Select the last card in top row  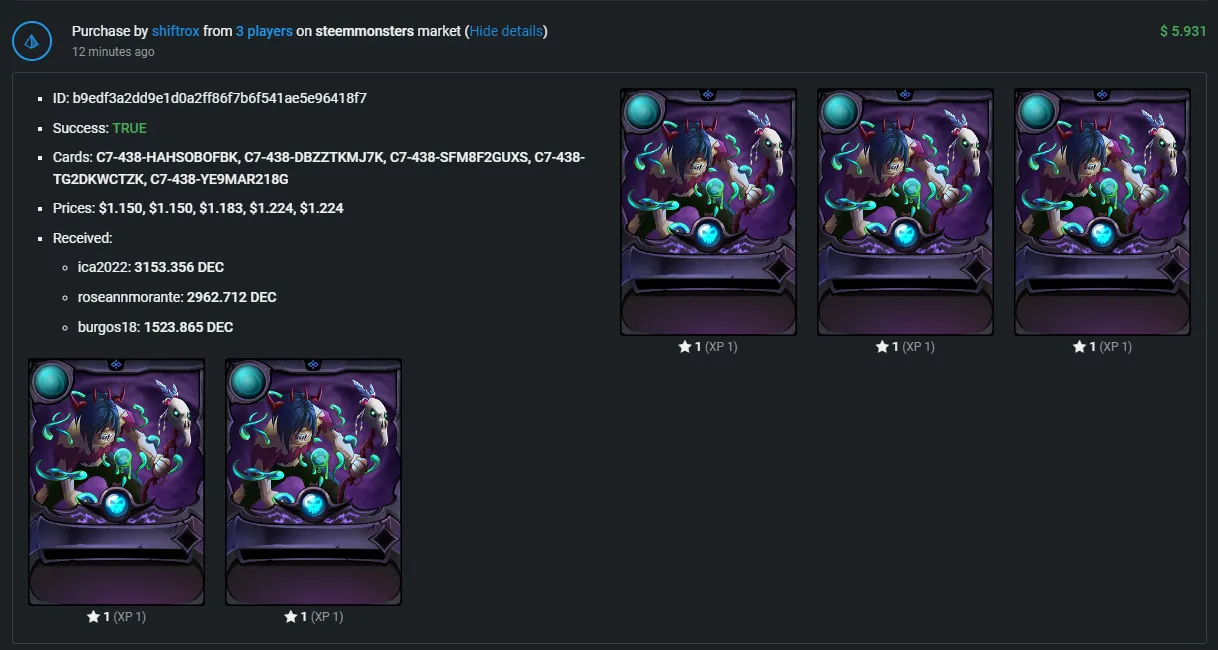(x=1102, y=212)
